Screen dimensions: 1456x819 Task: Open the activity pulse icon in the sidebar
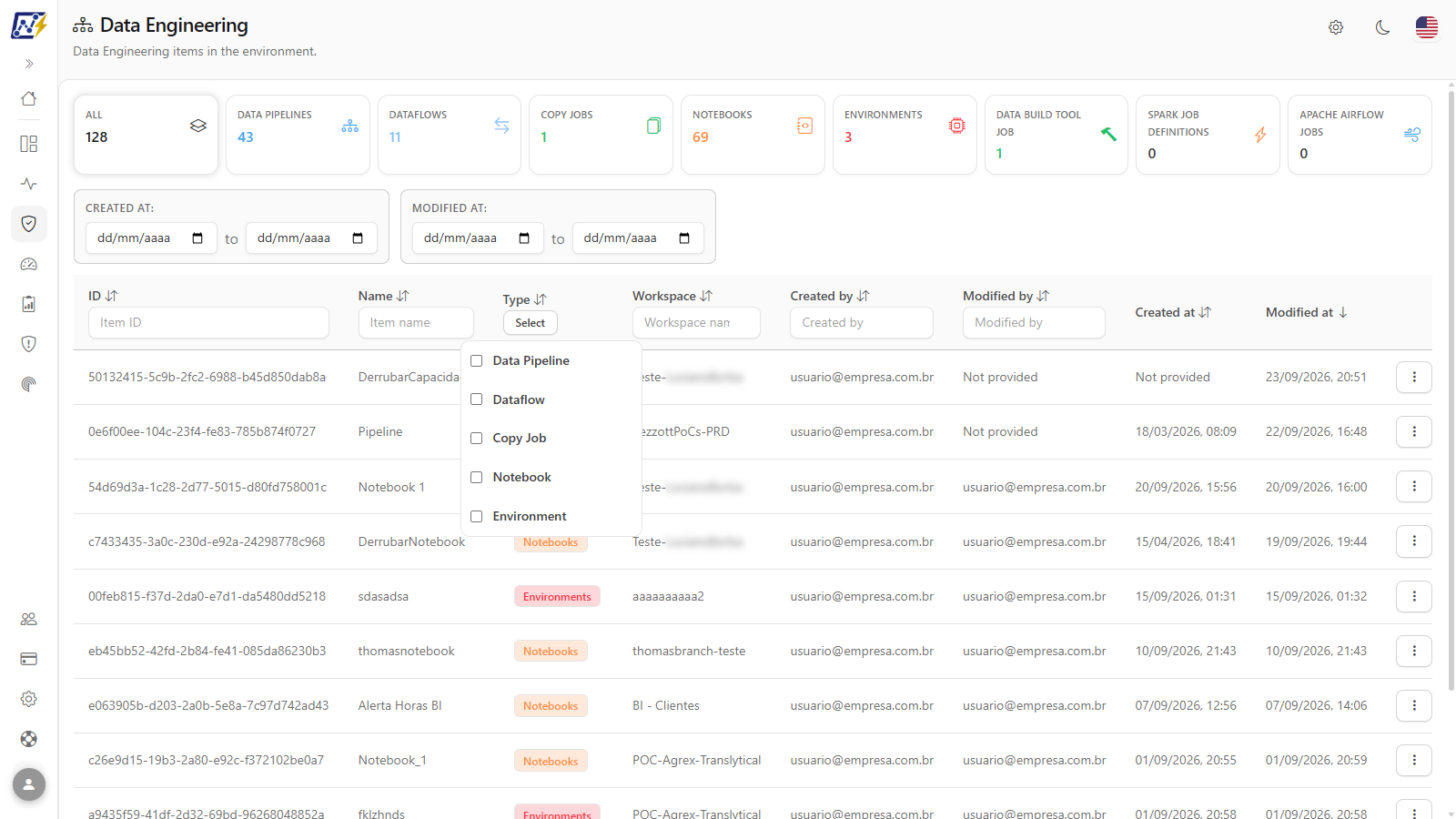click(x=29, y=184)
